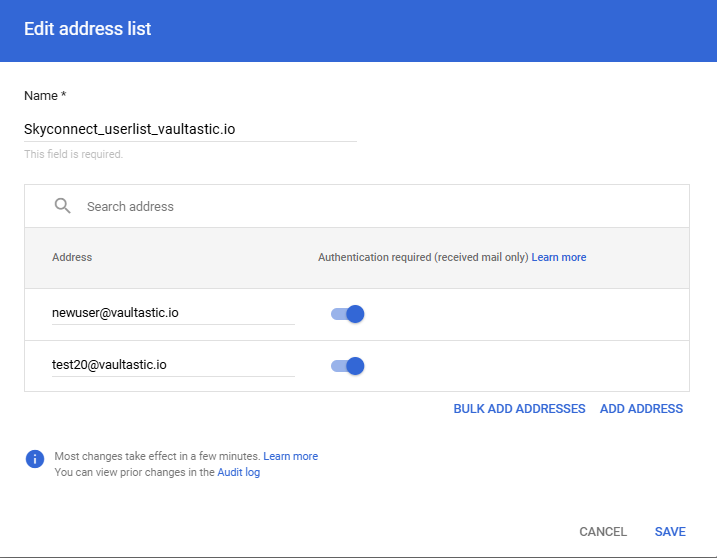Edit the test20@vaultastic.io address field

(x=173, y=365)
